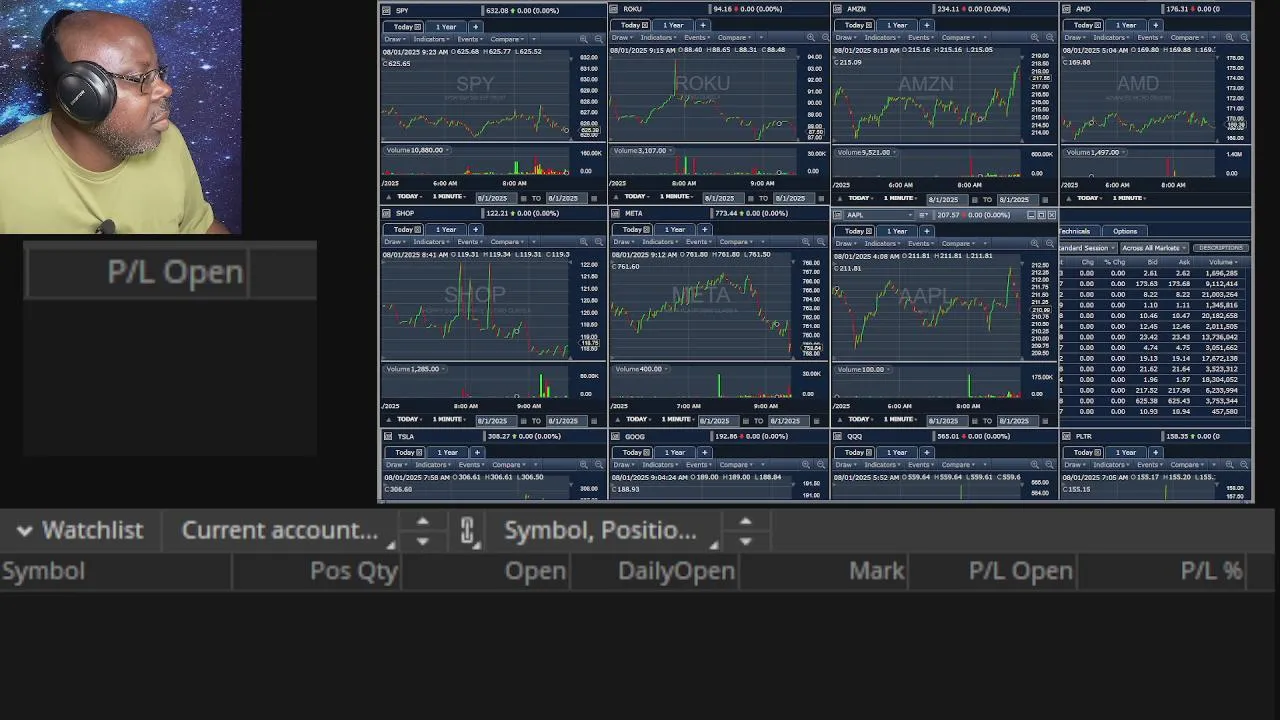The height and width of the screenshot is (720, 1280).
Task: Click the SPY chart start date field
Action: 497,198
